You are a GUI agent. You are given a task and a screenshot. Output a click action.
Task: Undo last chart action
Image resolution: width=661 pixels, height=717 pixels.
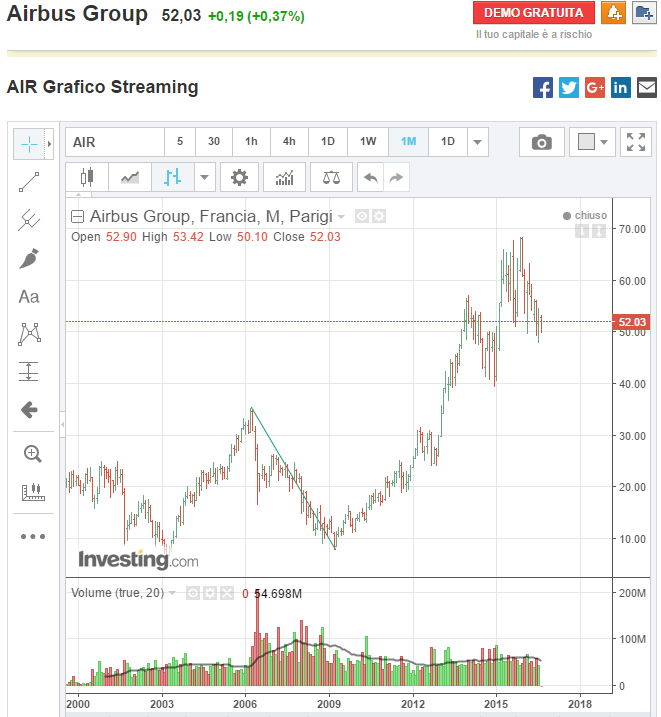pos(370,177)
